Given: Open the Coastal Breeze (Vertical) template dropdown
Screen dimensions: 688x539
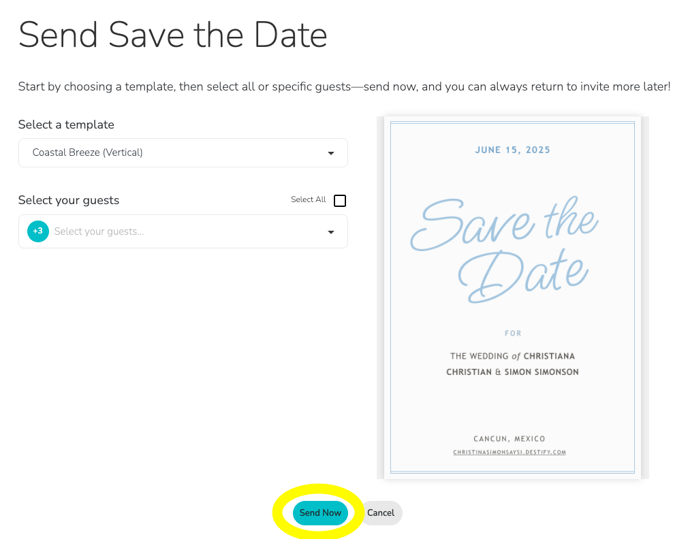Looking at the screenshot, I should (x=183, y=153).
